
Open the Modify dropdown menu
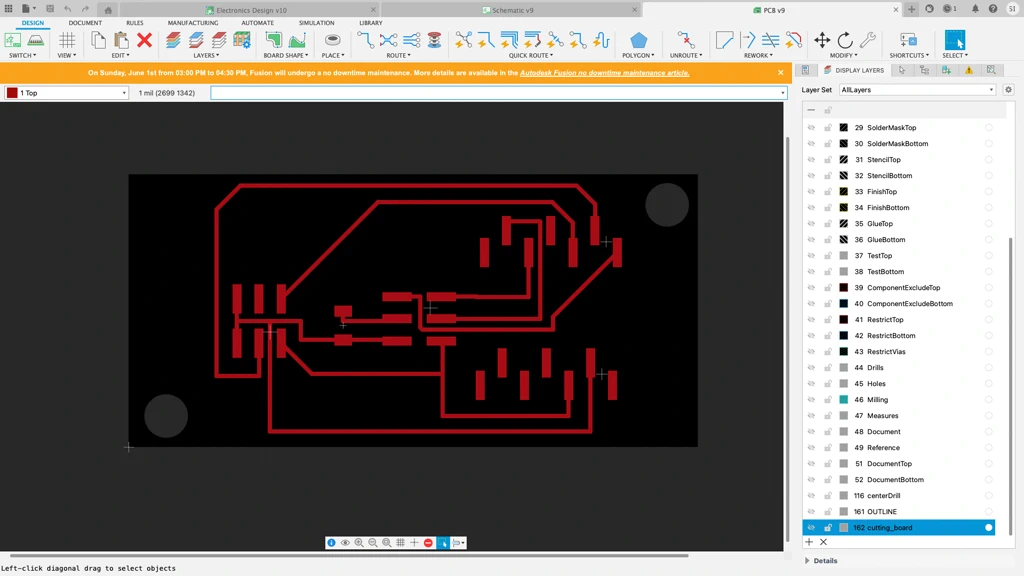844,56
